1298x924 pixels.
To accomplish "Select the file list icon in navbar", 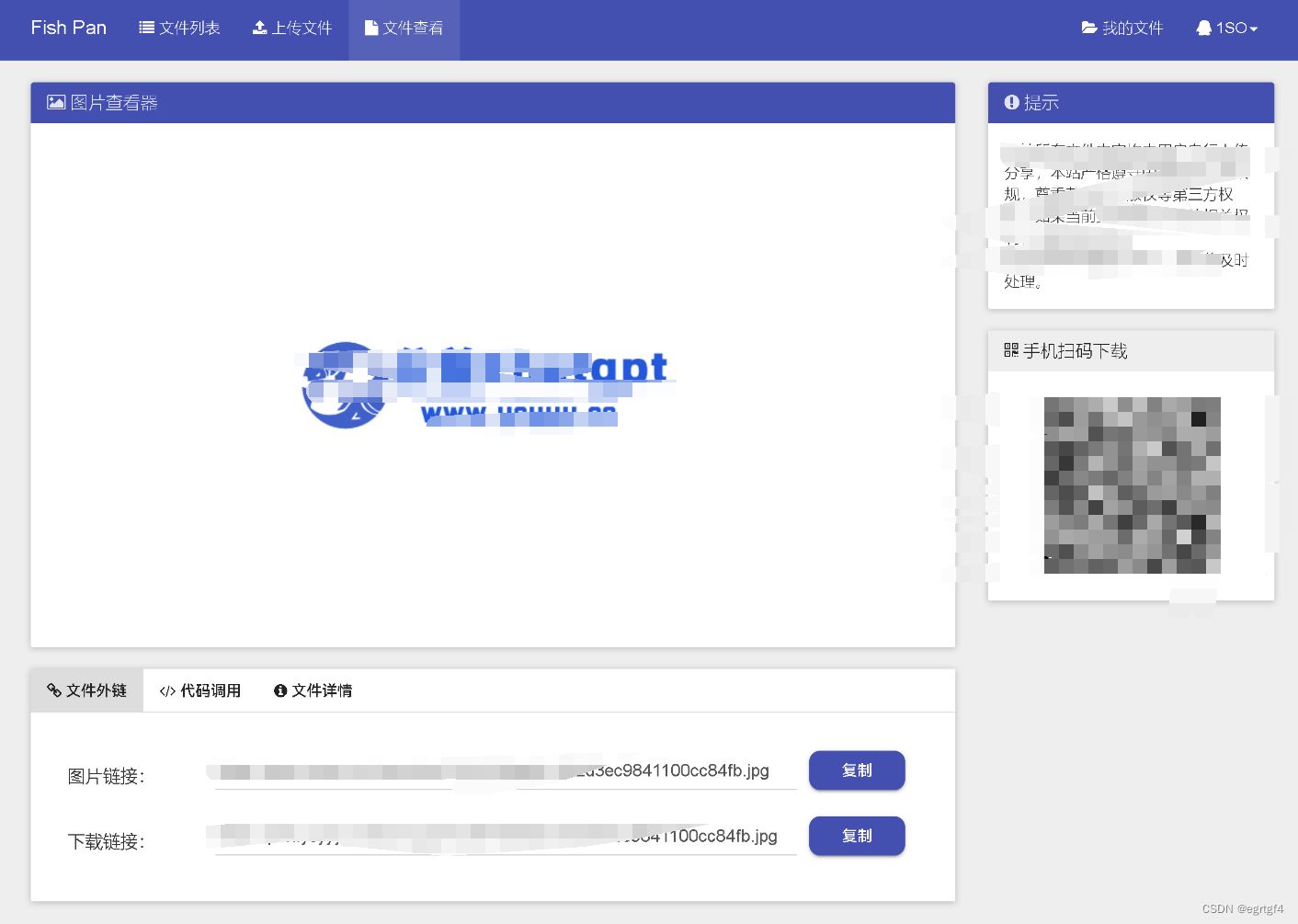I will pyautogui.click(x=145, y=27).
